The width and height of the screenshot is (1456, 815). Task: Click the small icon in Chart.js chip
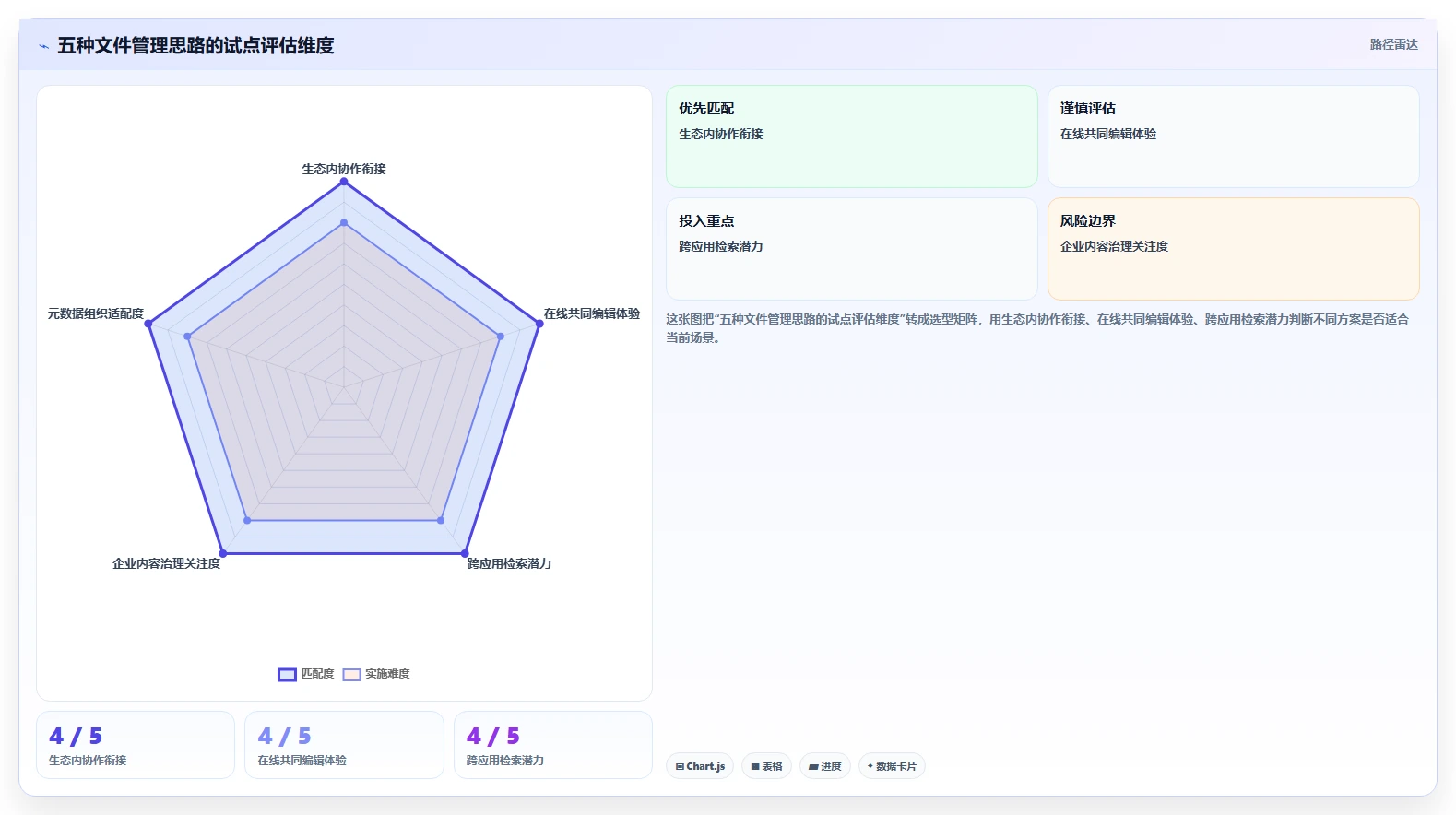(x=680, y=766)
